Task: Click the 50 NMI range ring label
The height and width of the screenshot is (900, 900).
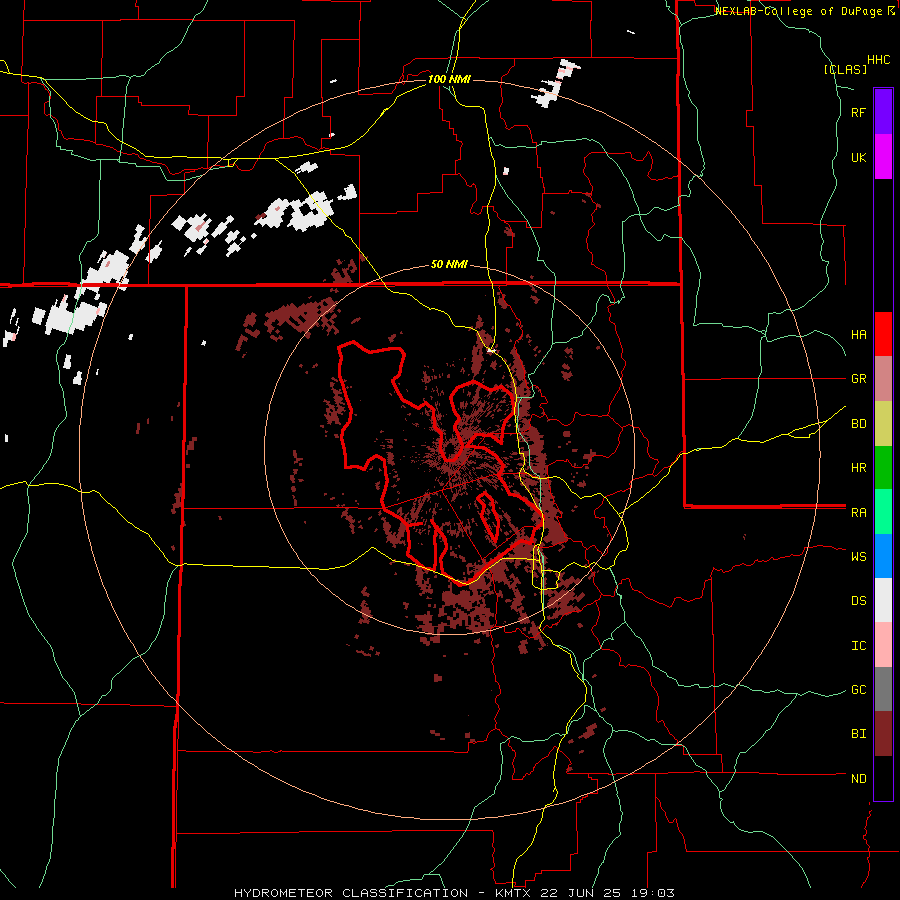Action: click(x=449, y=265)
